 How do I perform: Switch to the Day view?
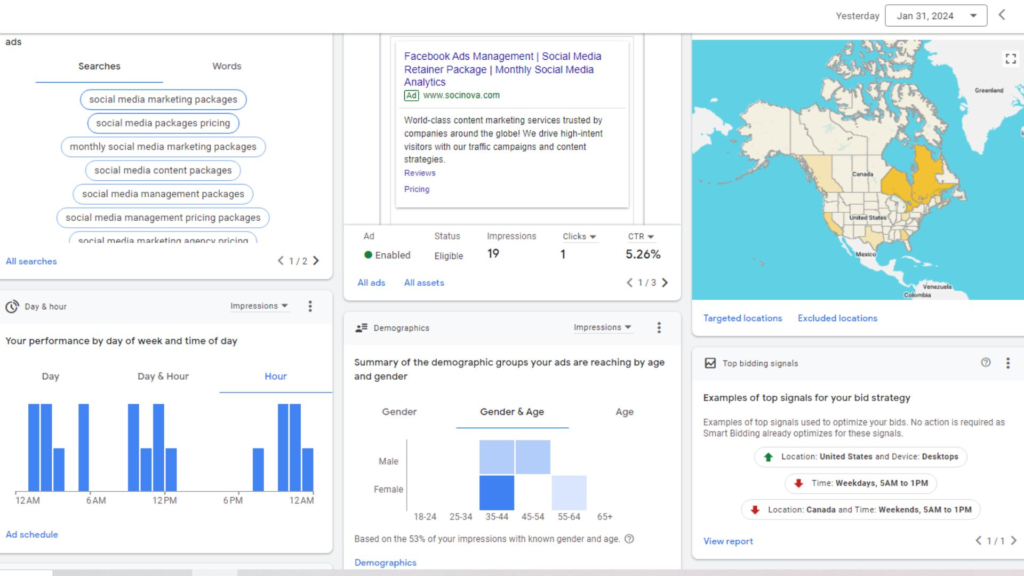[x=51, y=376]
